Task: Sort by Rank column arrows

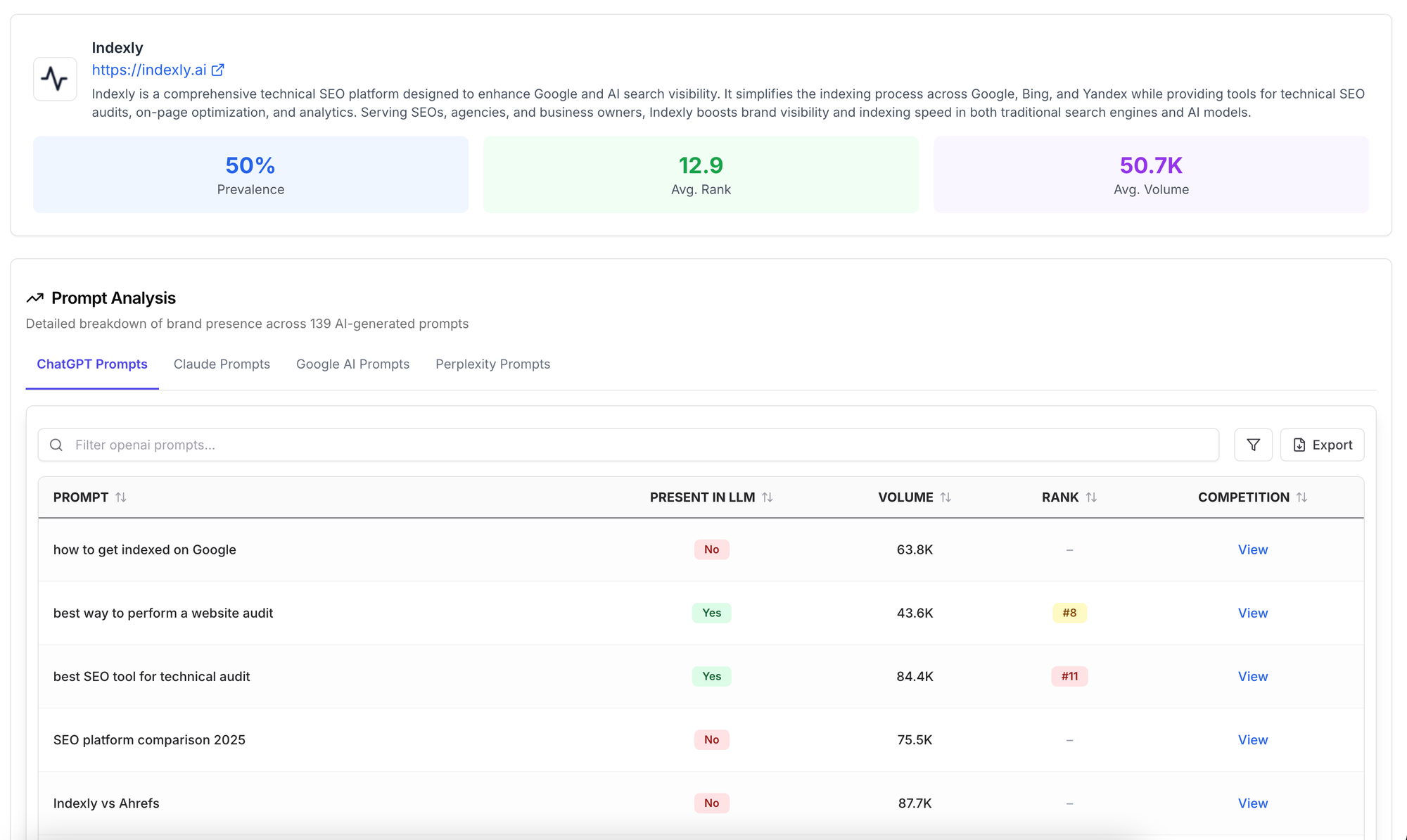Action: [x=1091, y=497]
